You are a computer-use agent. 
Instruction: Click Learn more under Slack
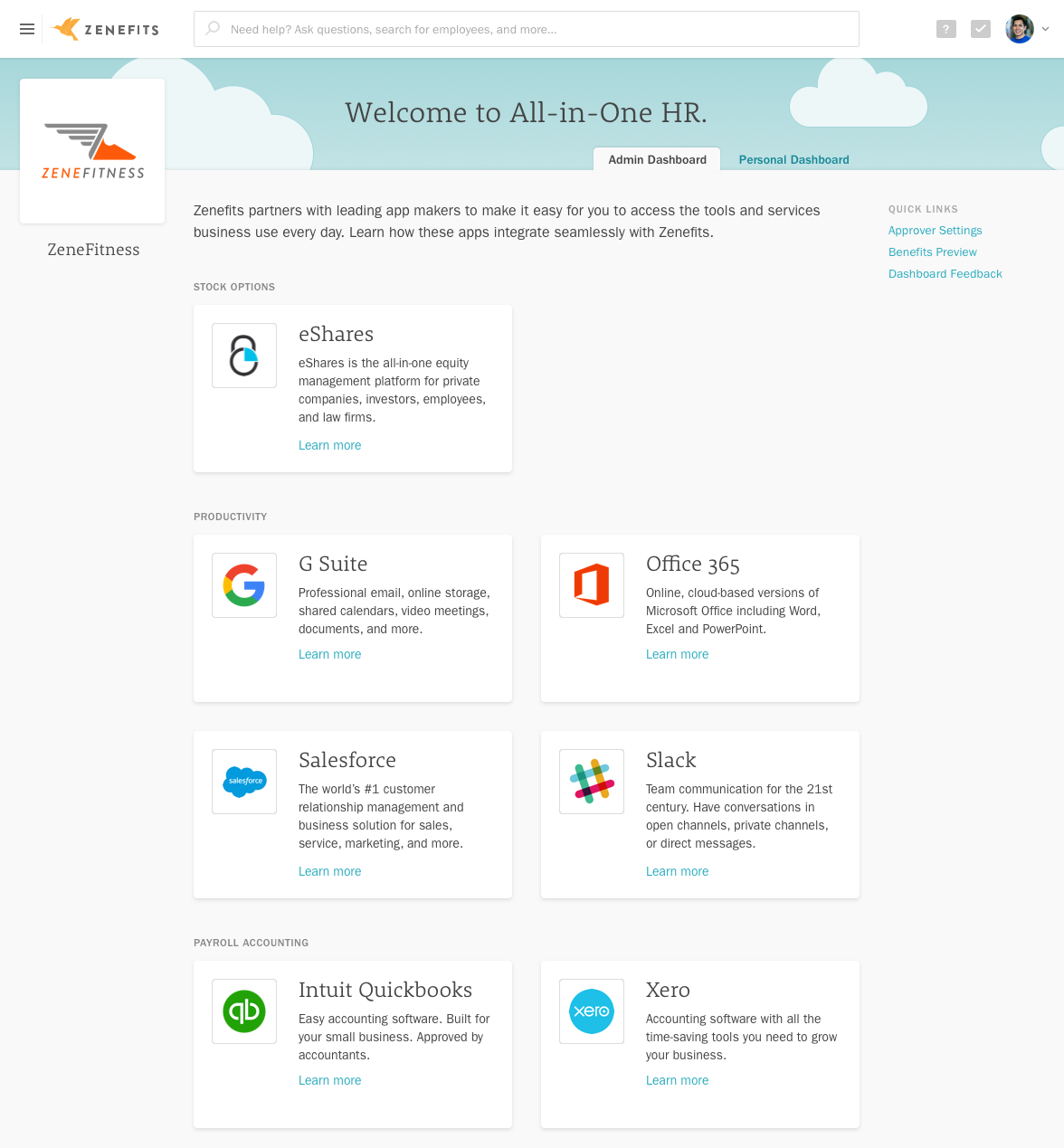pos(677,871)
